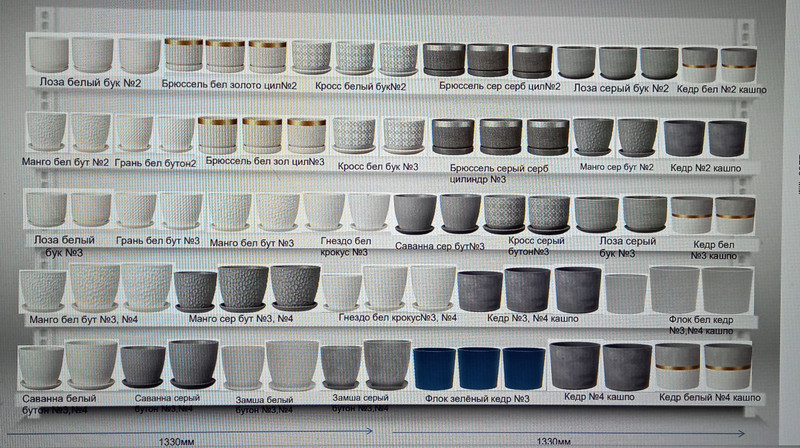The height and width of the screenshot is (448, 800).
Task: Click the 'Кросс бел бук №3' label
Action: [x=378, y=164]
